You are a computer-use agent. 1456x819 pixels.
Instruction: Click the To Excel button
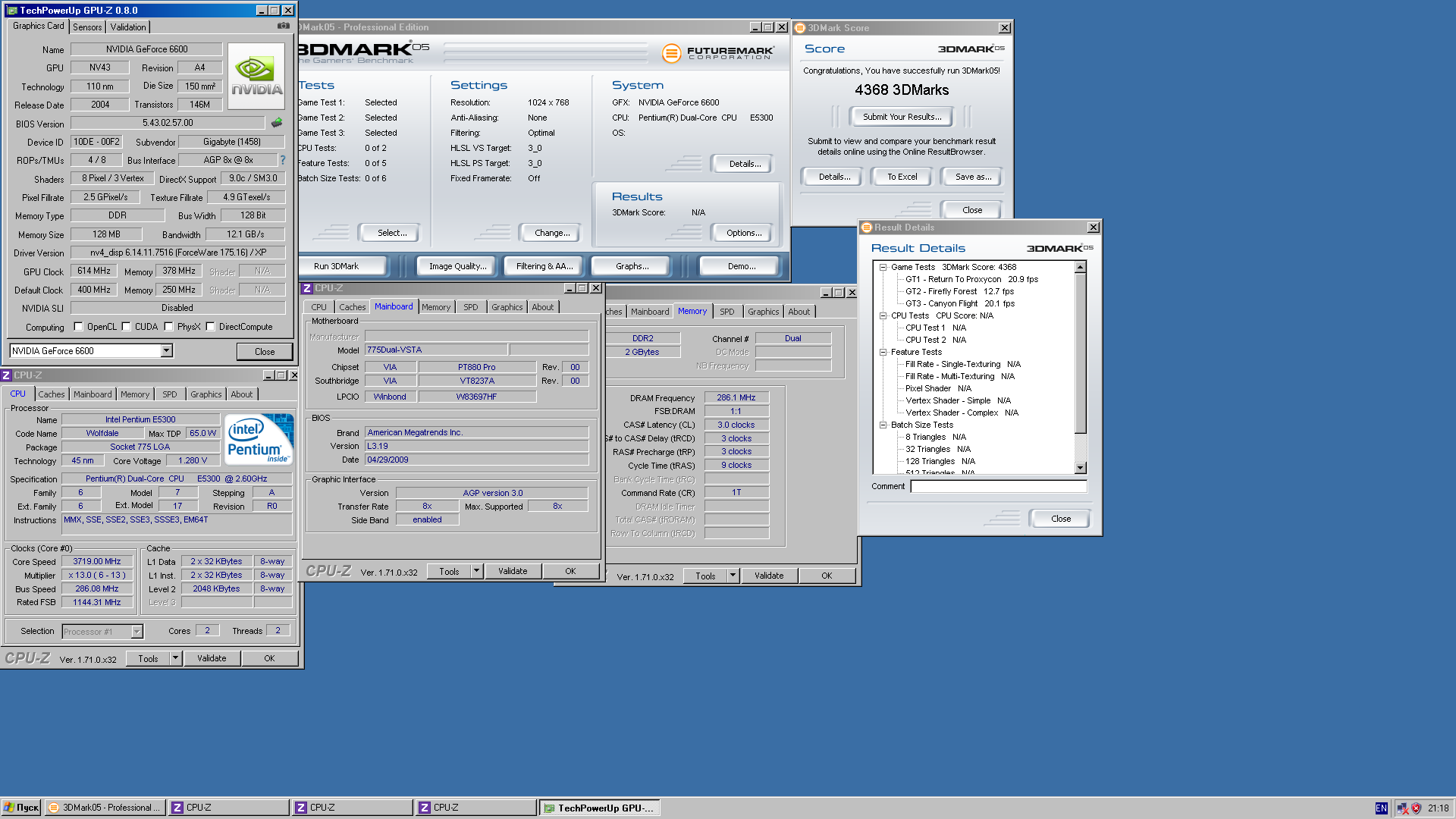click(902, 177)
